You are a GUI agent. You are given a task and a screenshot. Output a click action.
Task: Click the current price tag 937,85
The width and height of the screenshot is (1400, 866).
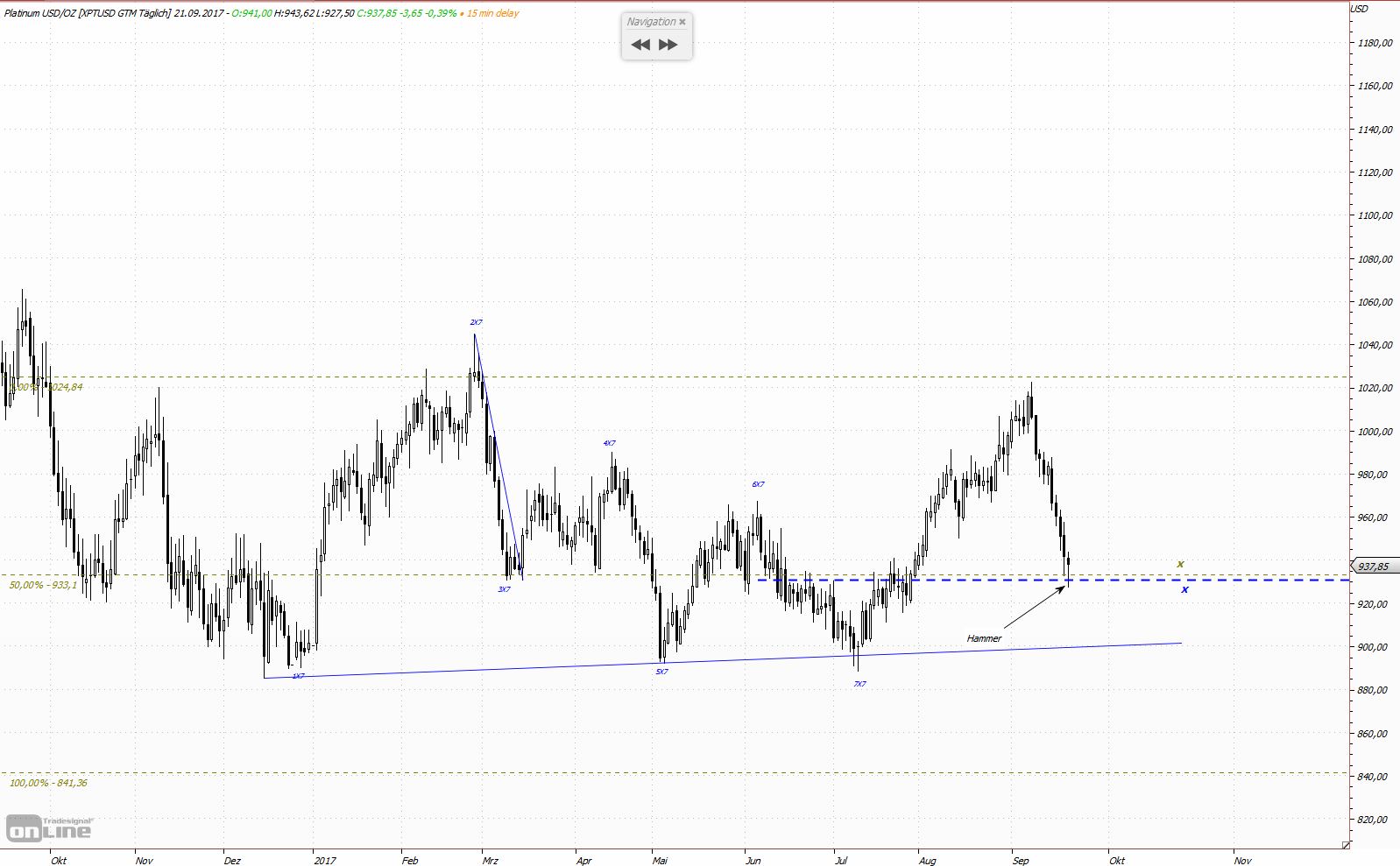tap(1373, 567)
